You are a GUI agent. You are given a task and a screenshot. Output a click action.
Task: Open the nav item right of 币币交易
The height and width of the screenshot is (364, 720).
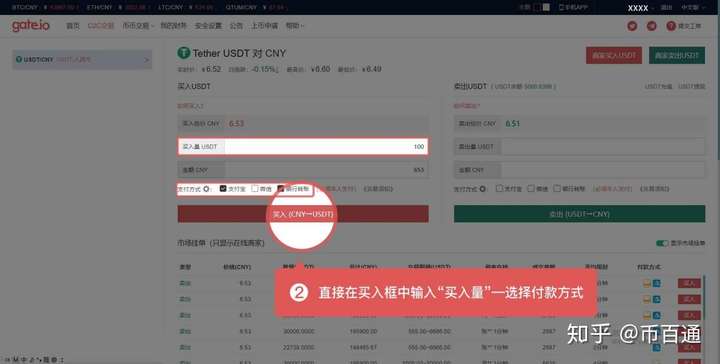click(174, 26)
